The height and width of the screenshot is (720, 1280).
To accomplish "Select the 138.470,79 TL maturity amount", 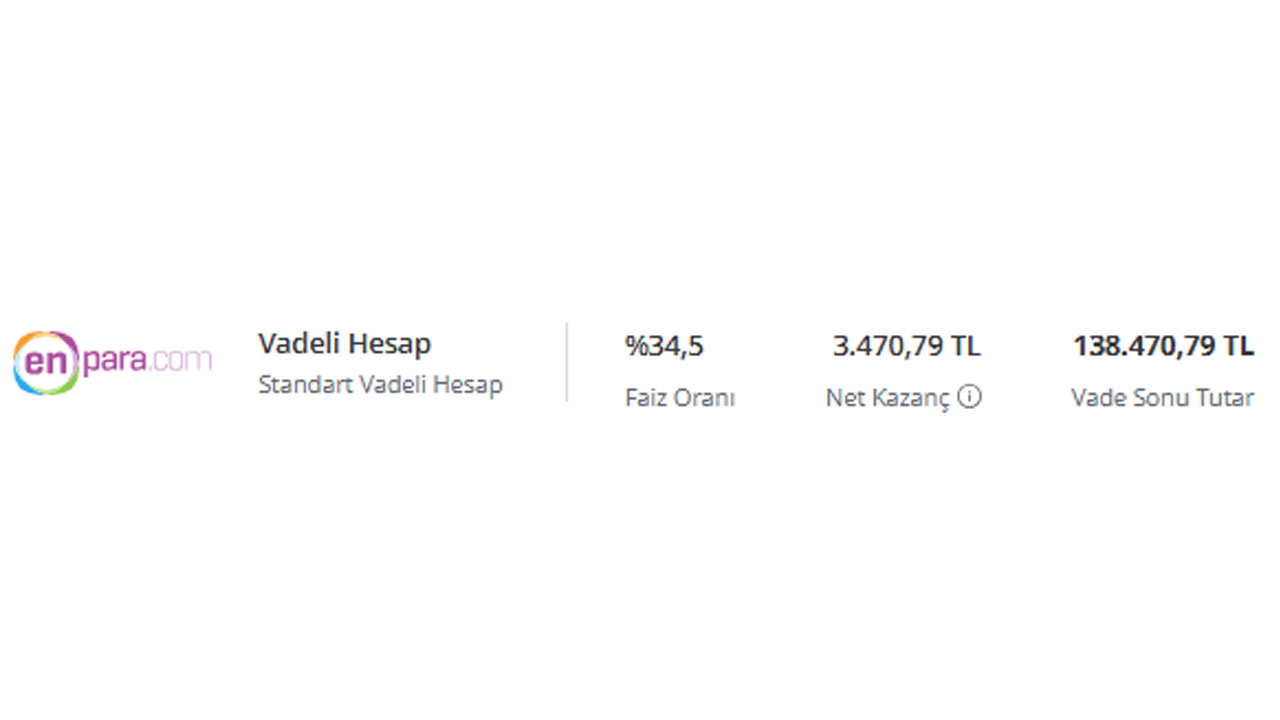I will [x=1163, y=346].
